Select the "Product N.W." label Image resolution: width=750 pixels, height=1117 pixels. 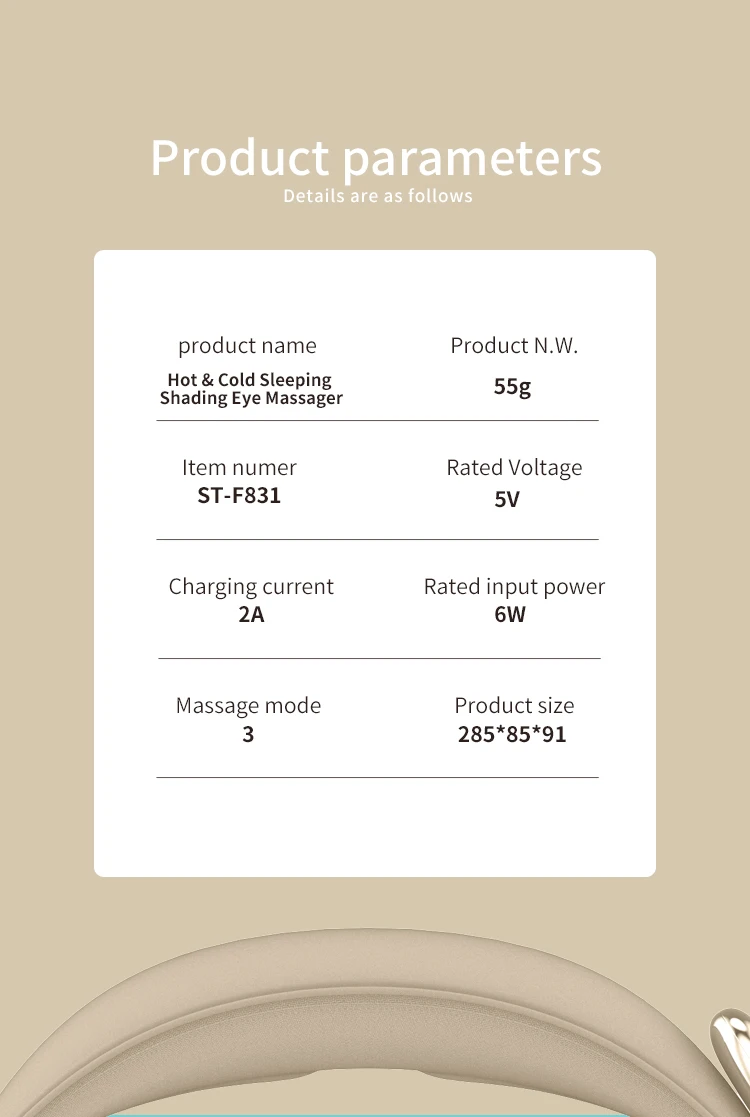514,346
